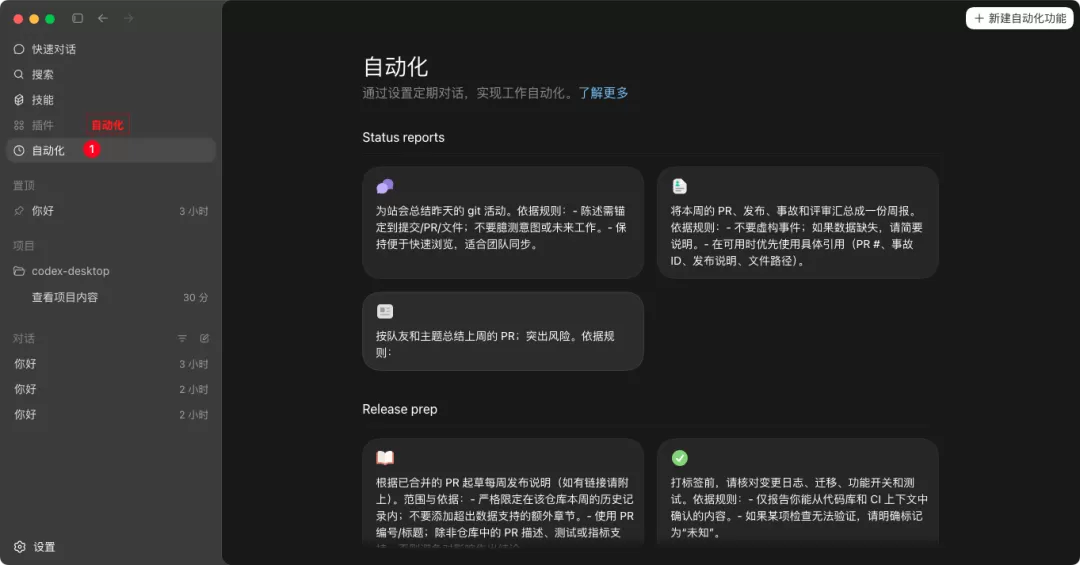Open 技能 in the sidebar
This screenshot has width=1080, height=565.
coord(111,100)
